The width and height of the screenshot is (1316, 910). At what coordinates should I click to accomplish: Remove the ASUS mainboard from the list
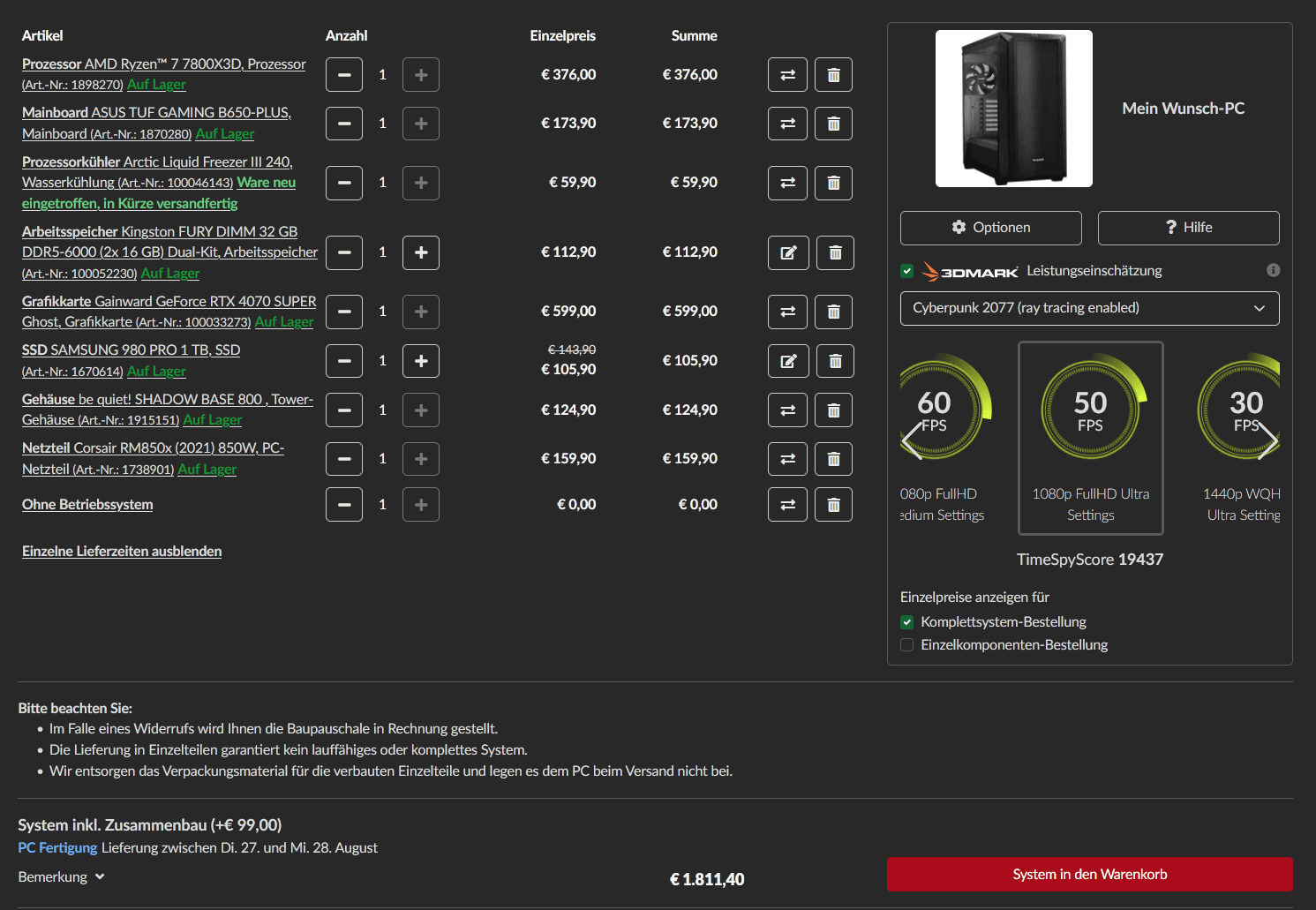[x=833, y=124]
